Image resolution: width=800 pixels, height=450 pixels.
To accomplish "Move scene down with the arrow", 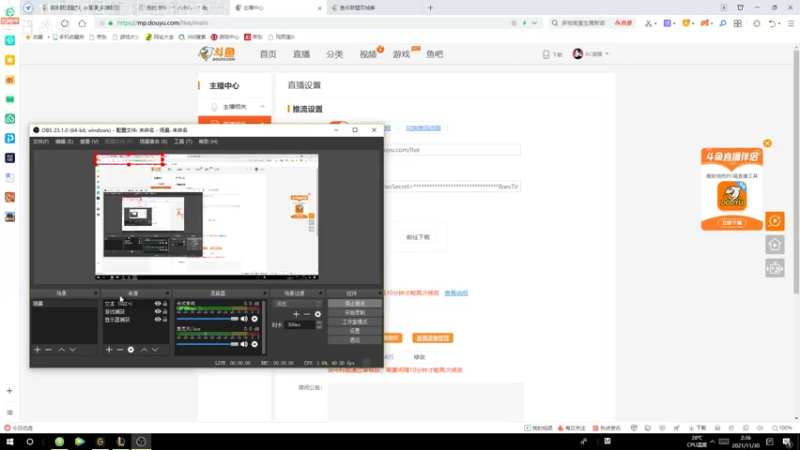I will pos(72,350).
